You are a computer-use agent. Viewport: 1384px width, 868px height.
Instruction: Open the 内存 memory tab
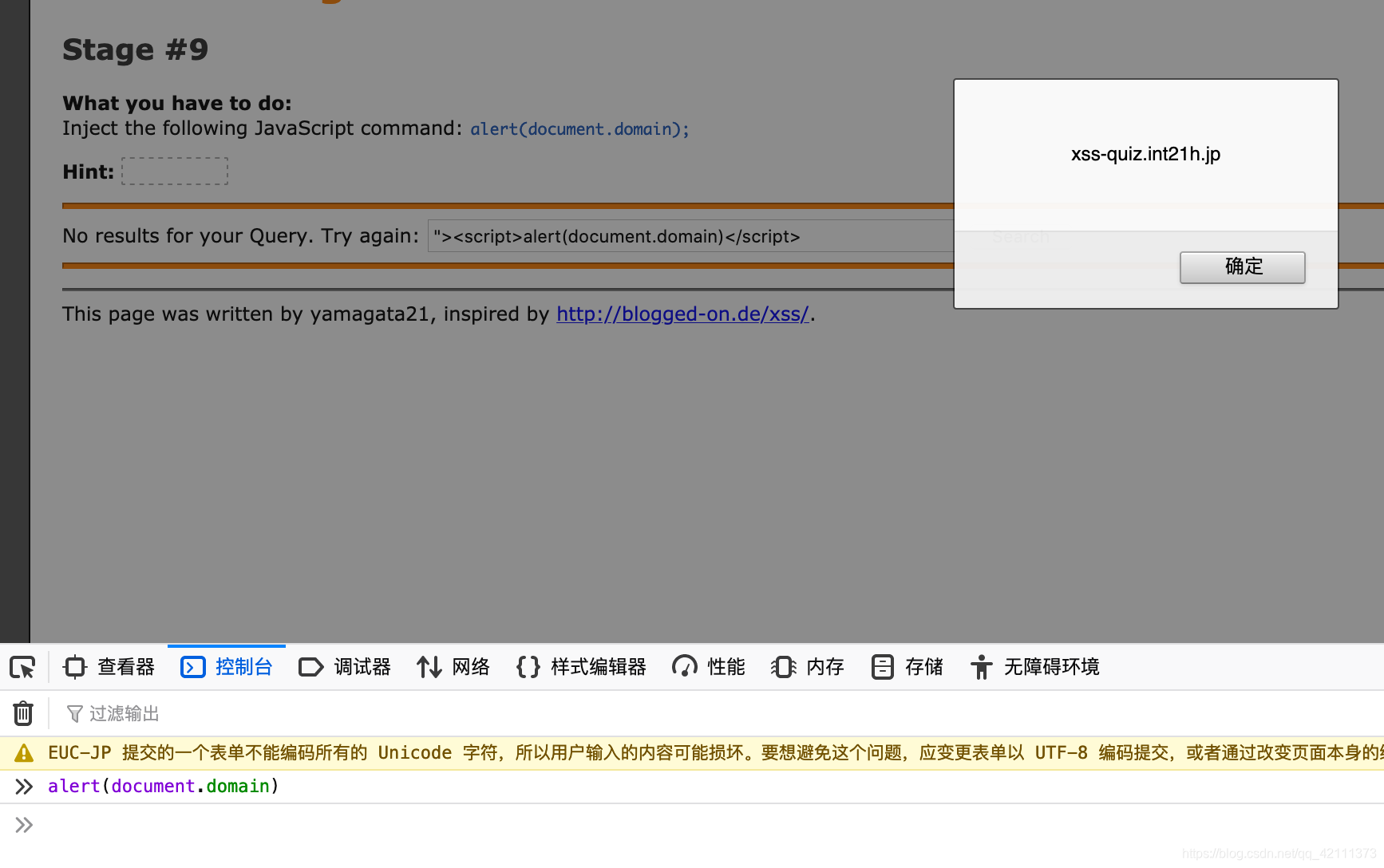[808, 667]
